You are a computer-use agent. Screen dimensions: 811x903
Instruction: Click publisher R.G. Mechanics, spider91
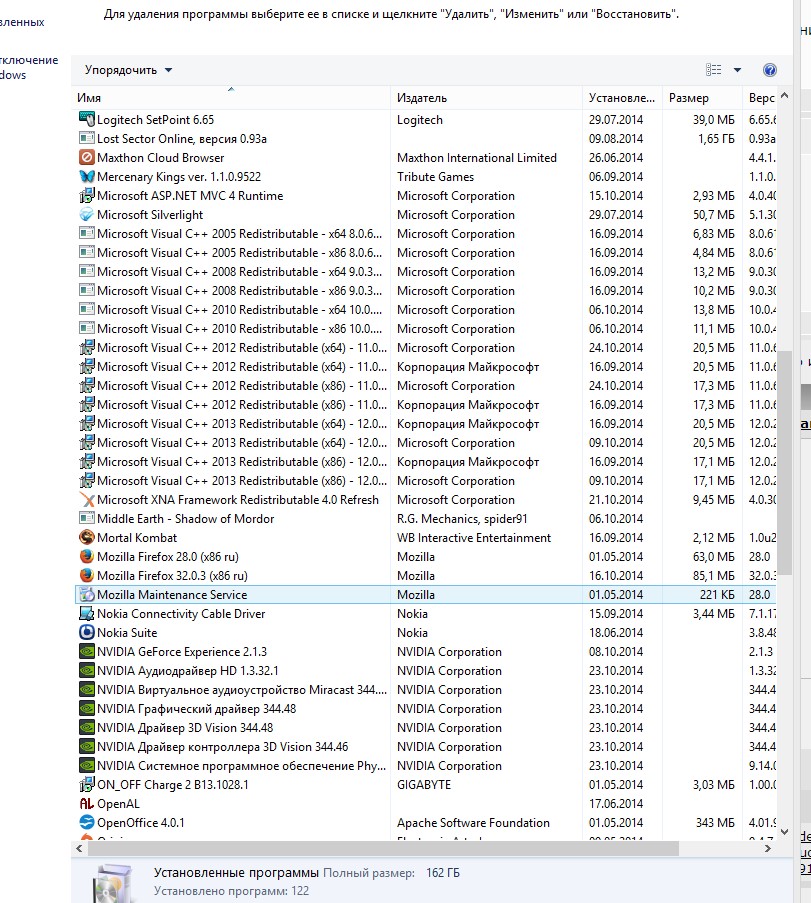(462, 518)
